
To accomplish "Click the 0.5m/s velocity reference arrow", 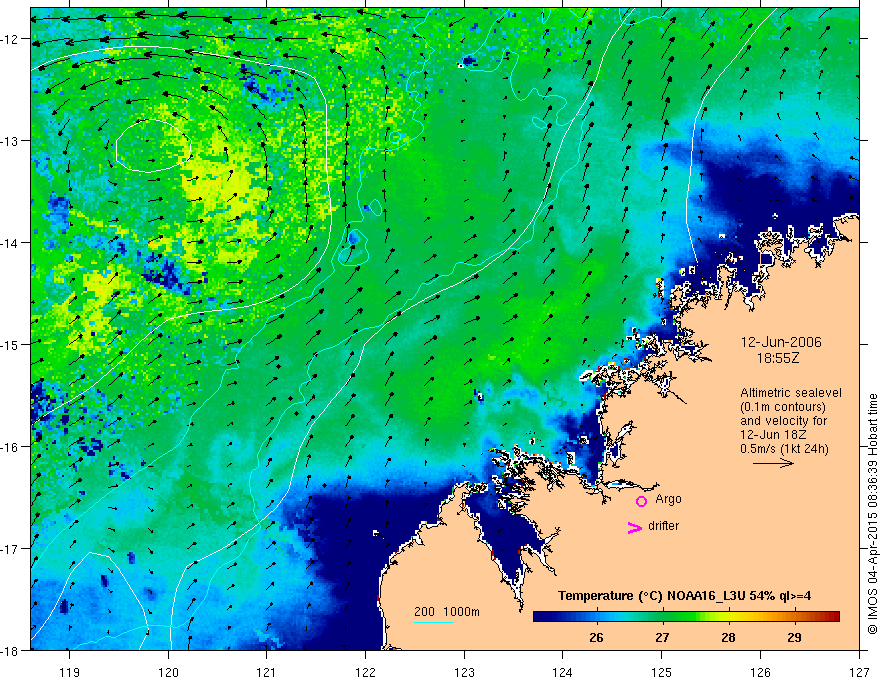I will [773, 463].
